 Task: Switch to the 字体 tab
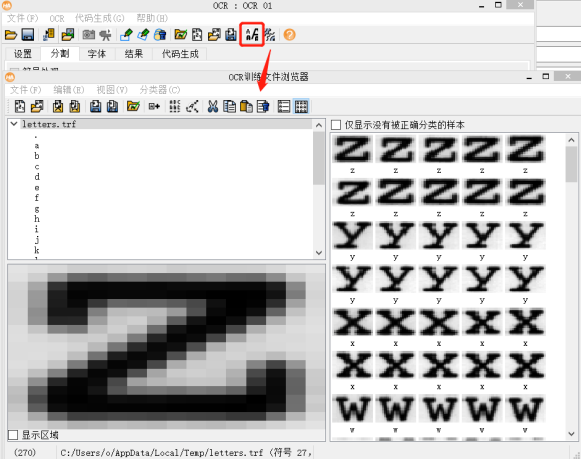tap(97, 54)
